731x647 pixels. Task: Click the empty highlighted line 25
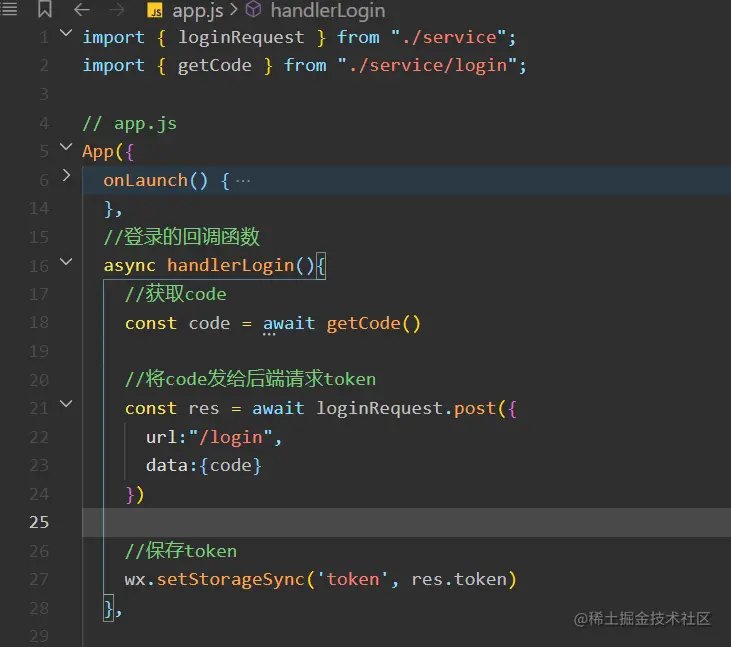tap(407, 522)
